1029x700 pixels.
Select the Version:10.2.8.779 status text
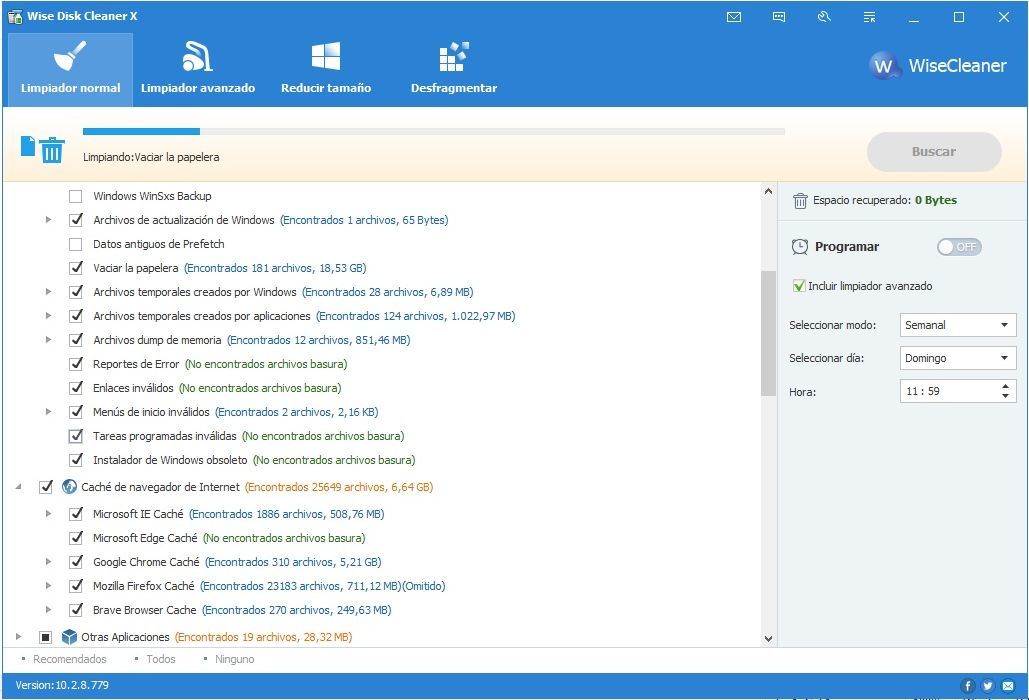(x=62, y=686)
